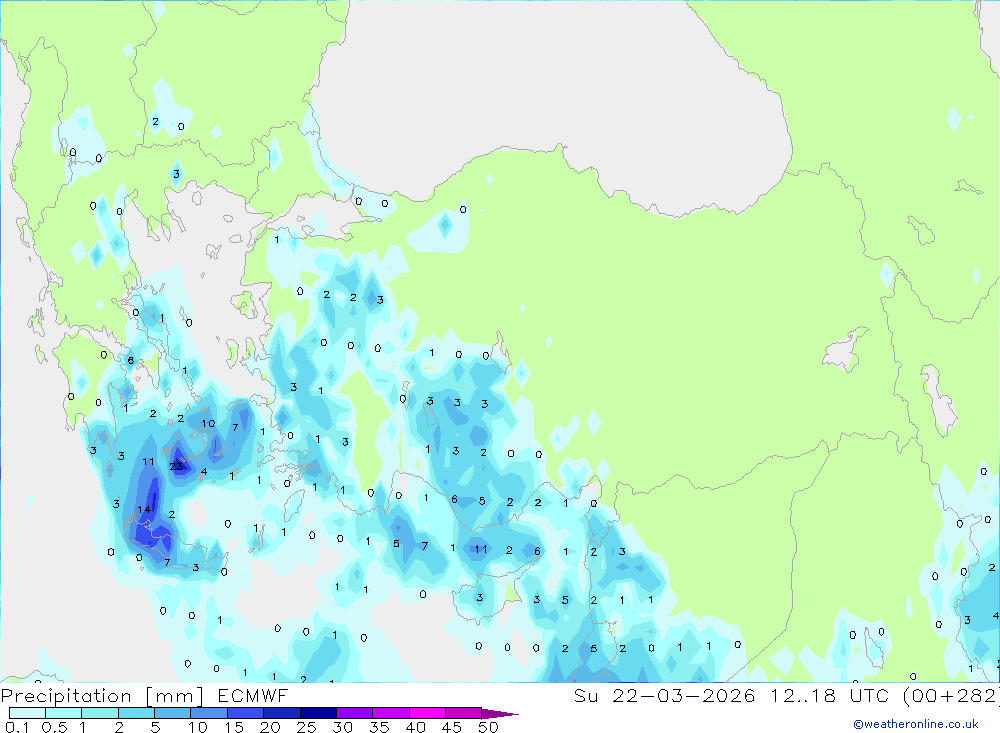Click the '50' legend scale label
This screenshot has width=1000, height=733.
click(489, 727)
